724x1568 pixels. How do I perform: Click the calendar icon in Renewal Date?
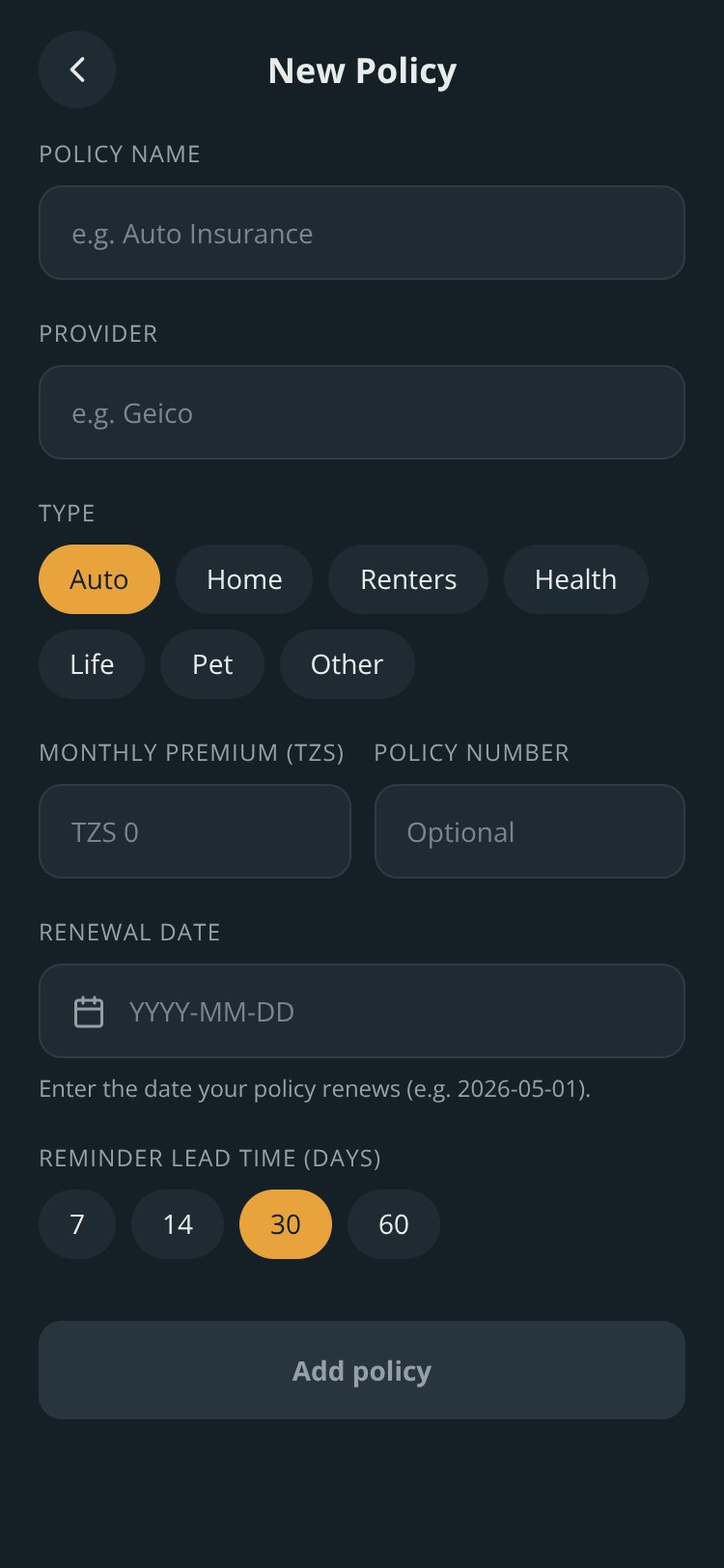(89, 1012)
